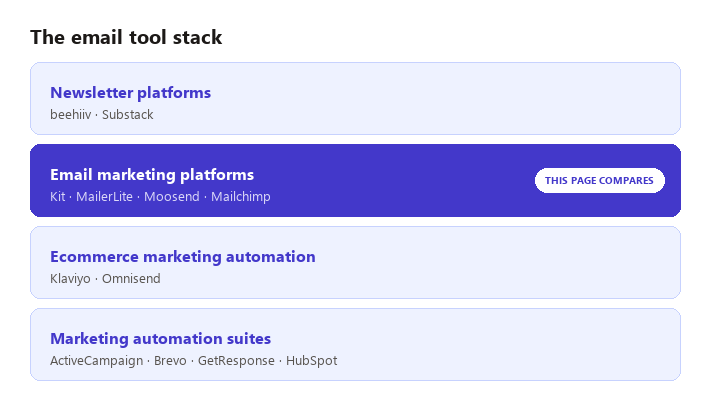
Task: Open the Email marketing platforms heading
Action: 152,175
